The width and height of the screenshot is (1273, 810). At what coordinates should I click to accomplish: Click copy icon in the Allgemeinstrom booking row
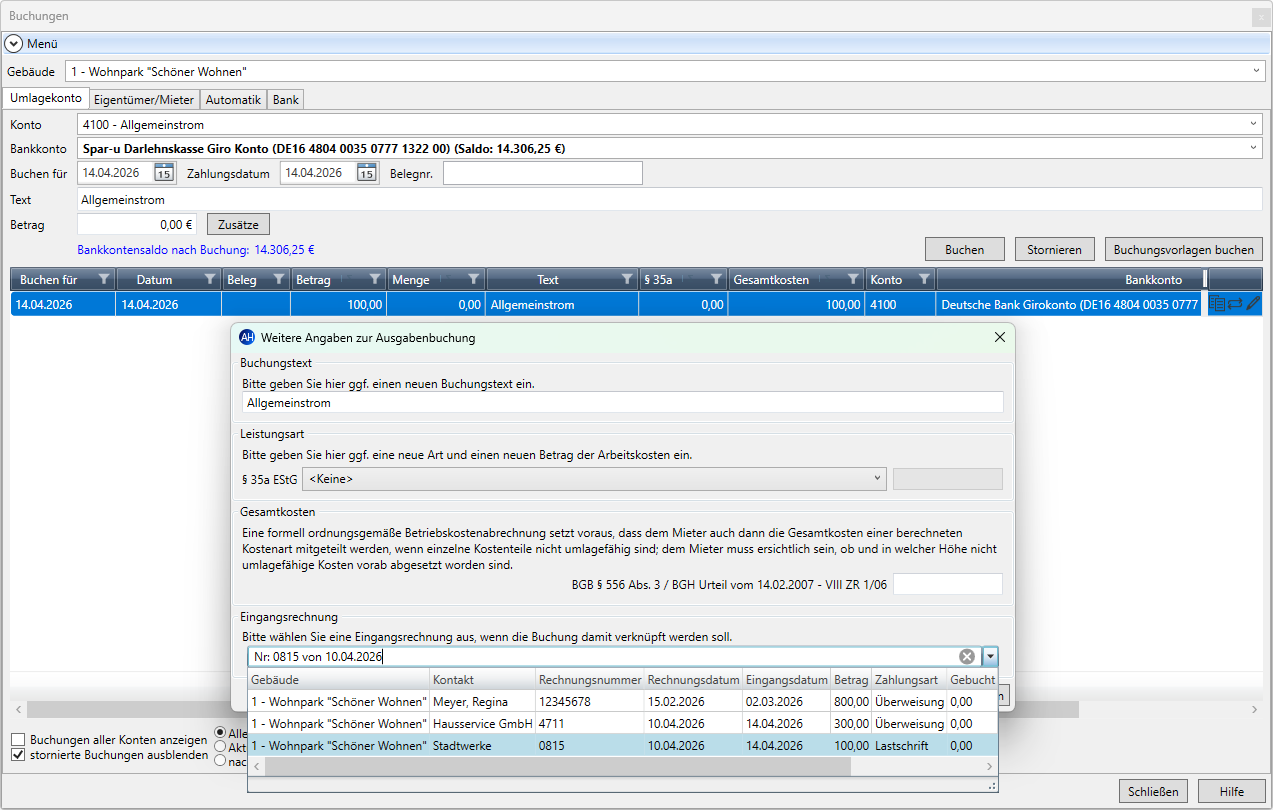coord(1217,304)
